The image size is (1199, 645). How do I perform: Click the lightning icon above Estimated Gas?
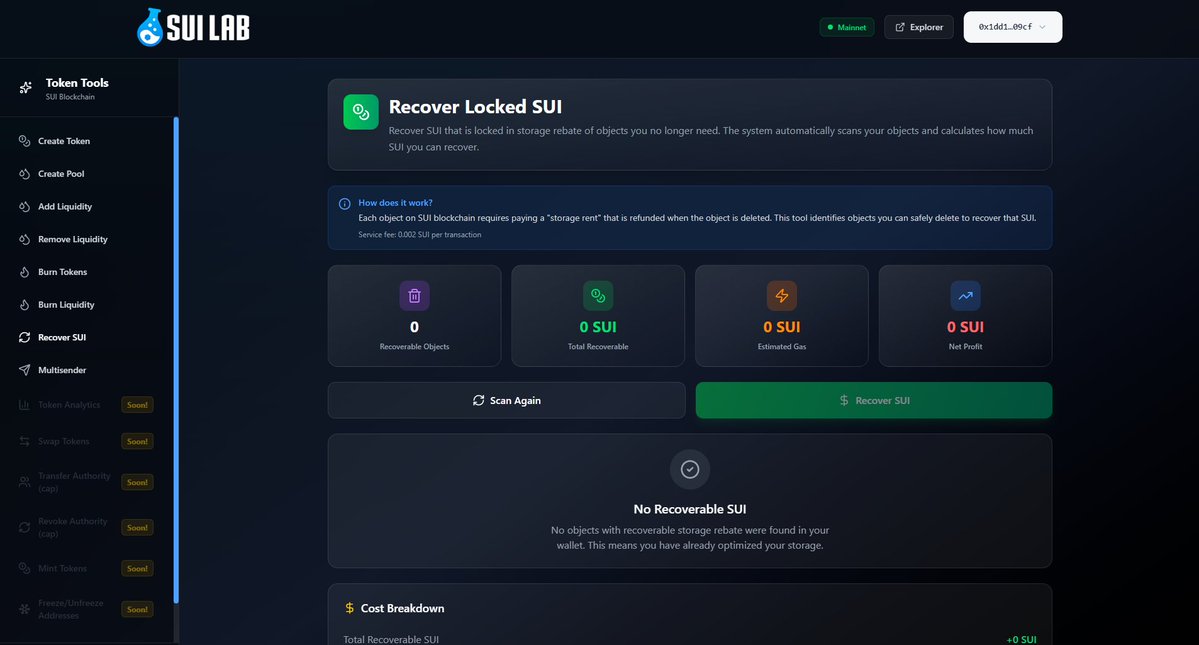(x=781, y=295)
